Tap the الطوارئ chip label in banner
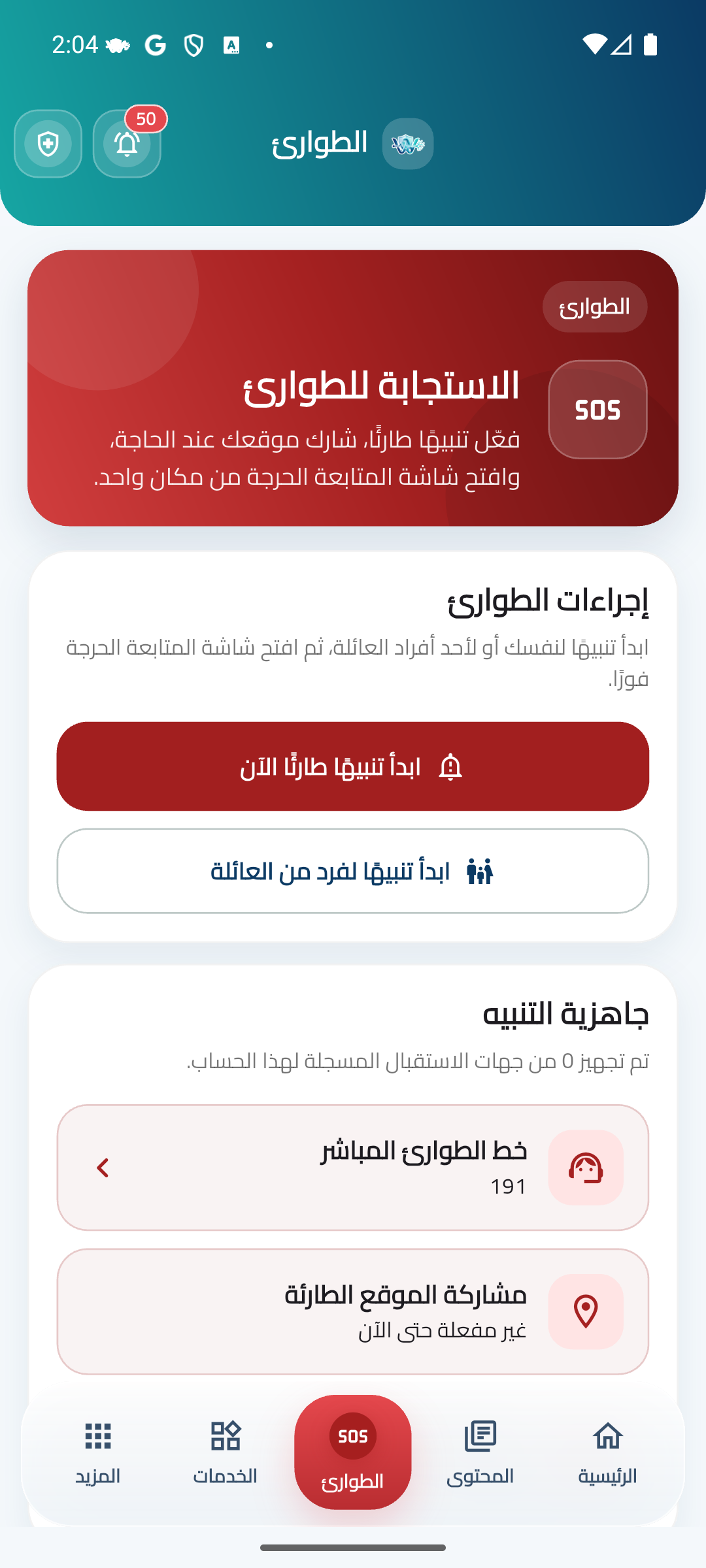The height and width of the screenshot is (1568, 706). point(594,306)
